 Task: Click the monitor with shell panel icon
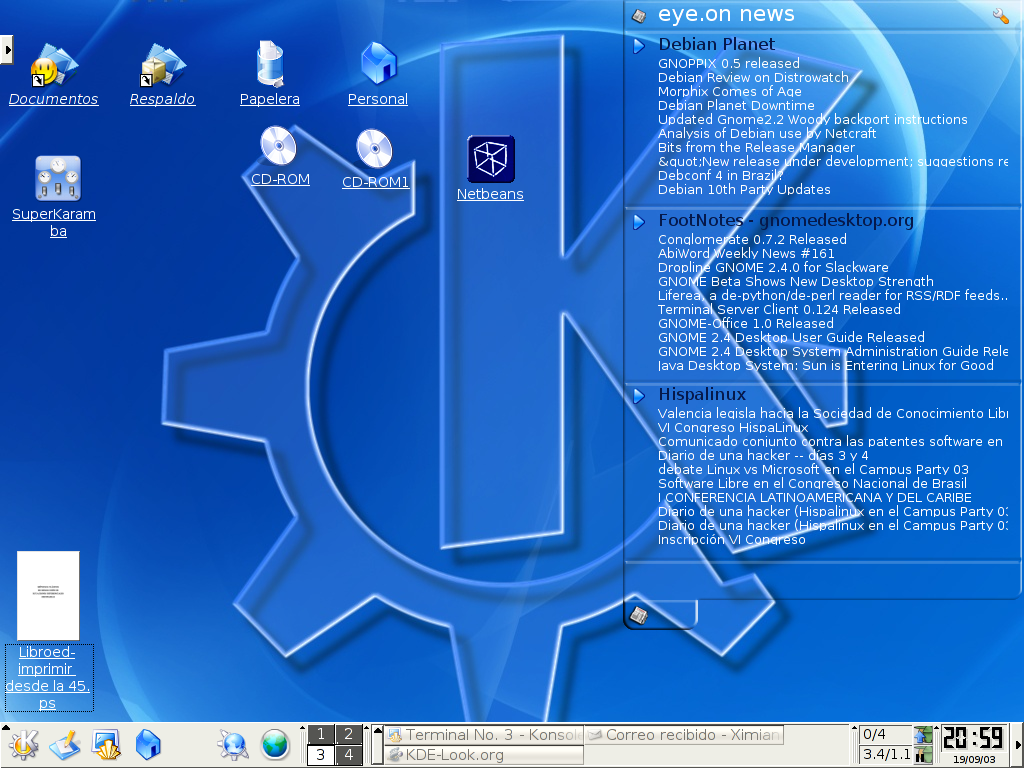106,745
